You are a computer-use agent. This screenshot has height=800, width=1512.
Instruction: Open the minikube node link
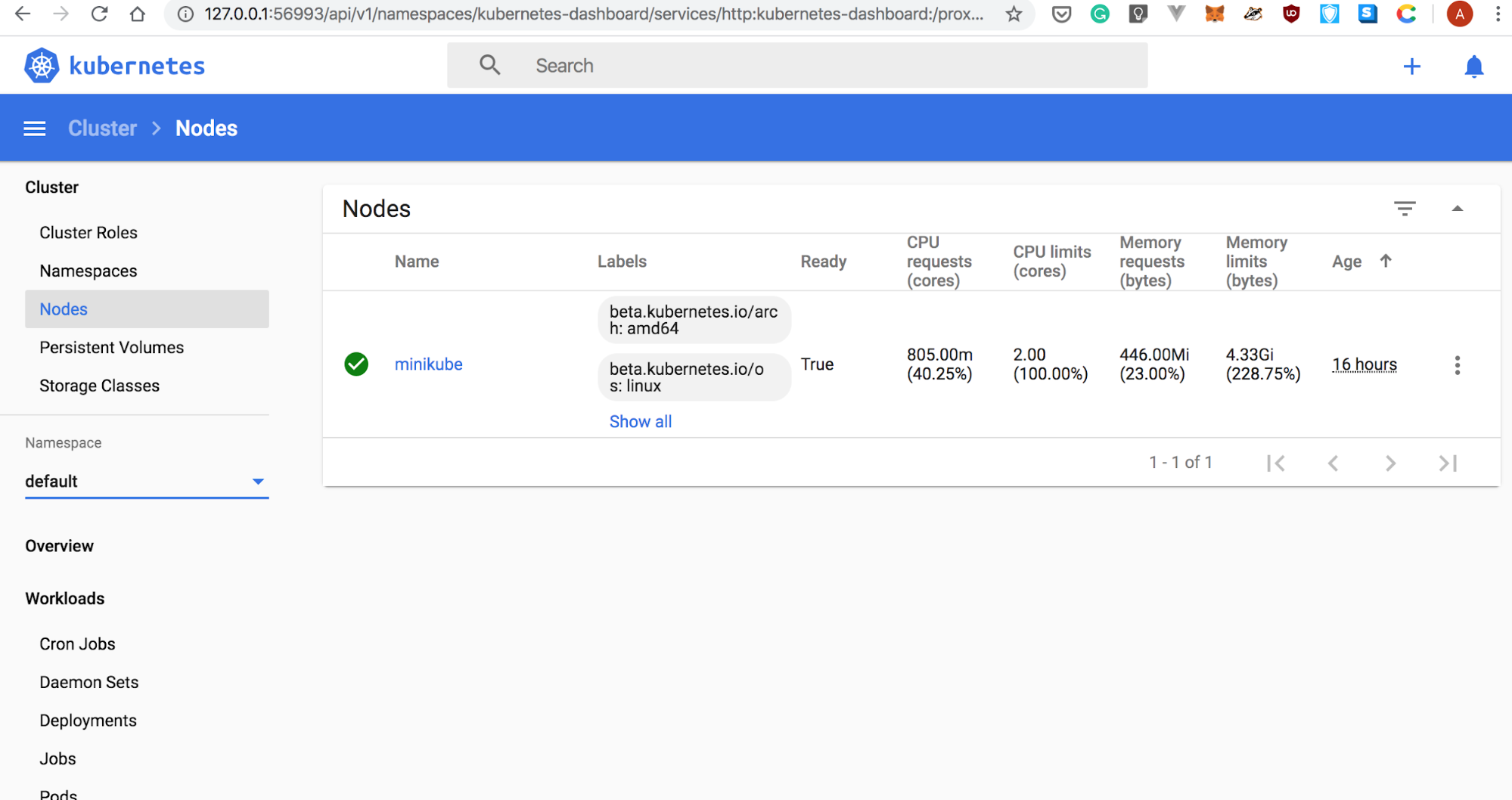pyautogui.click(x=429, y=364)
